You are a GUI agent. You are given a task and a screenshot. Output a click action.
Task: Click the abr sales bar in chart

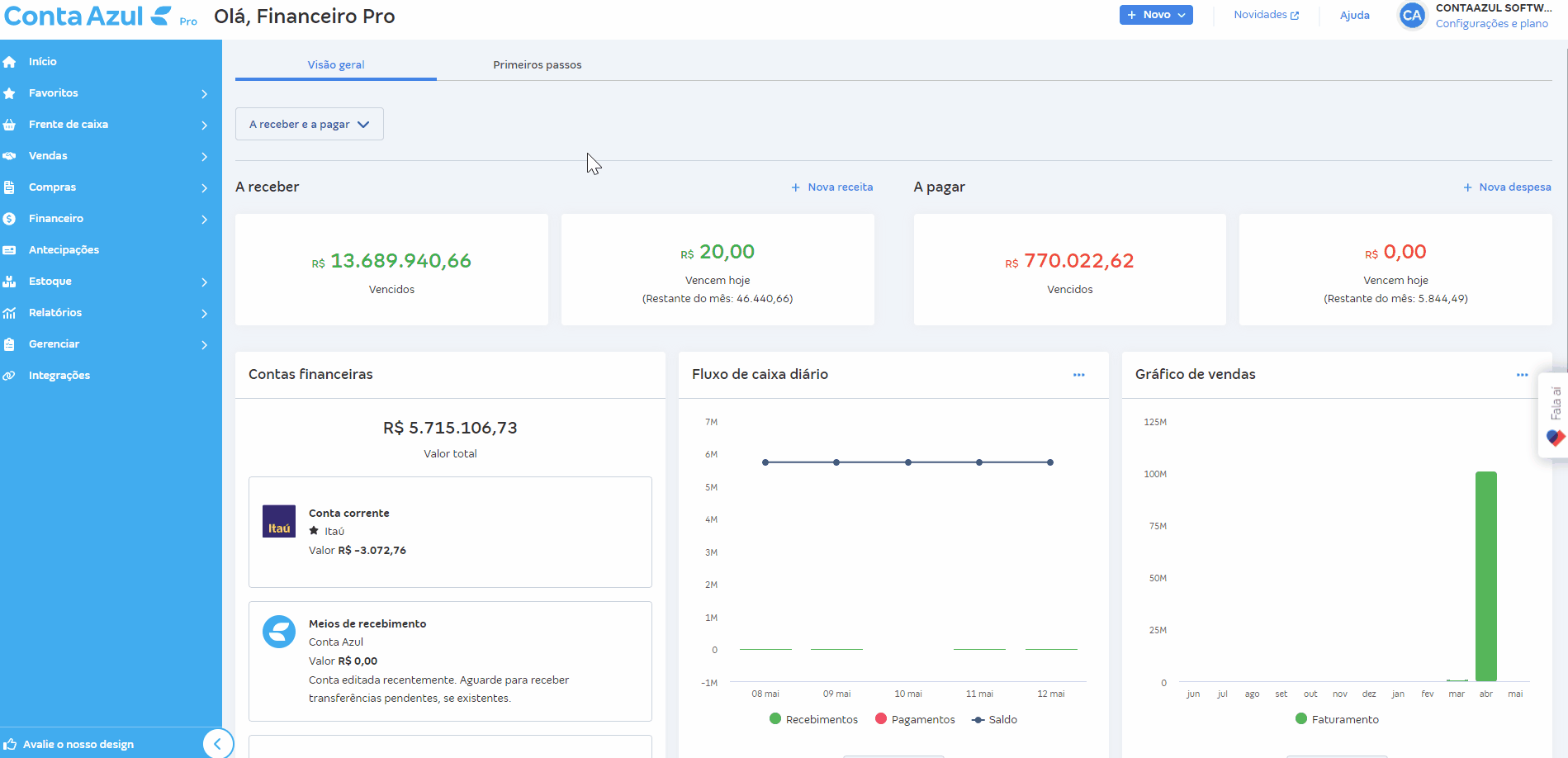(1486, 576)
